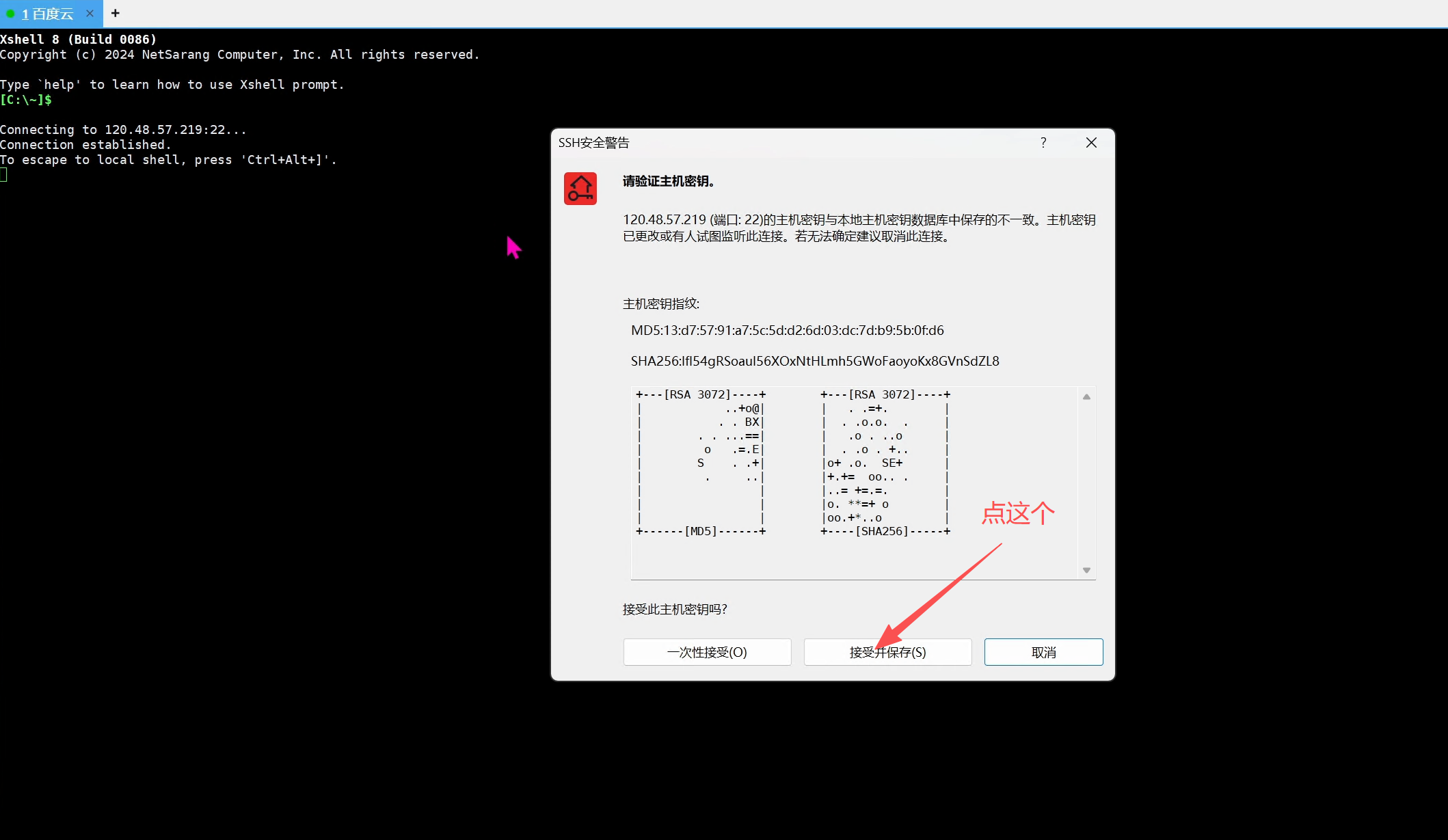Click the SHA256 fingerprint text line

pos(814,362)
